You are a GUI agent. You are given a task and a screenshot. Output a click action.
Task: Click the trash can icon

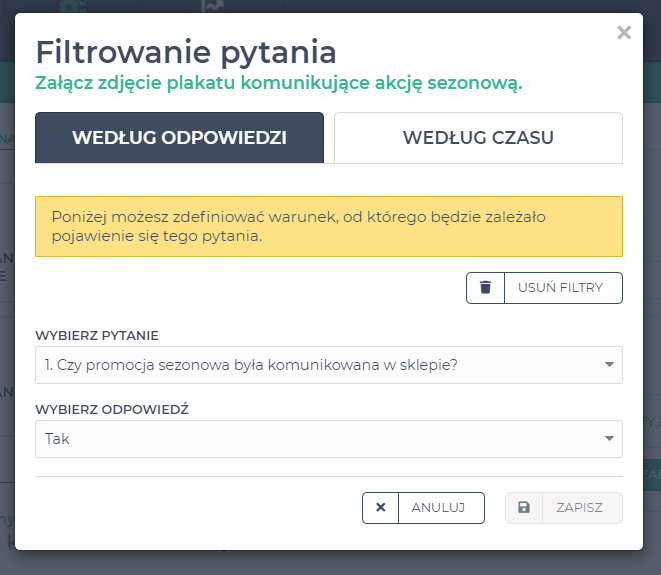click(x=486, y=288)
